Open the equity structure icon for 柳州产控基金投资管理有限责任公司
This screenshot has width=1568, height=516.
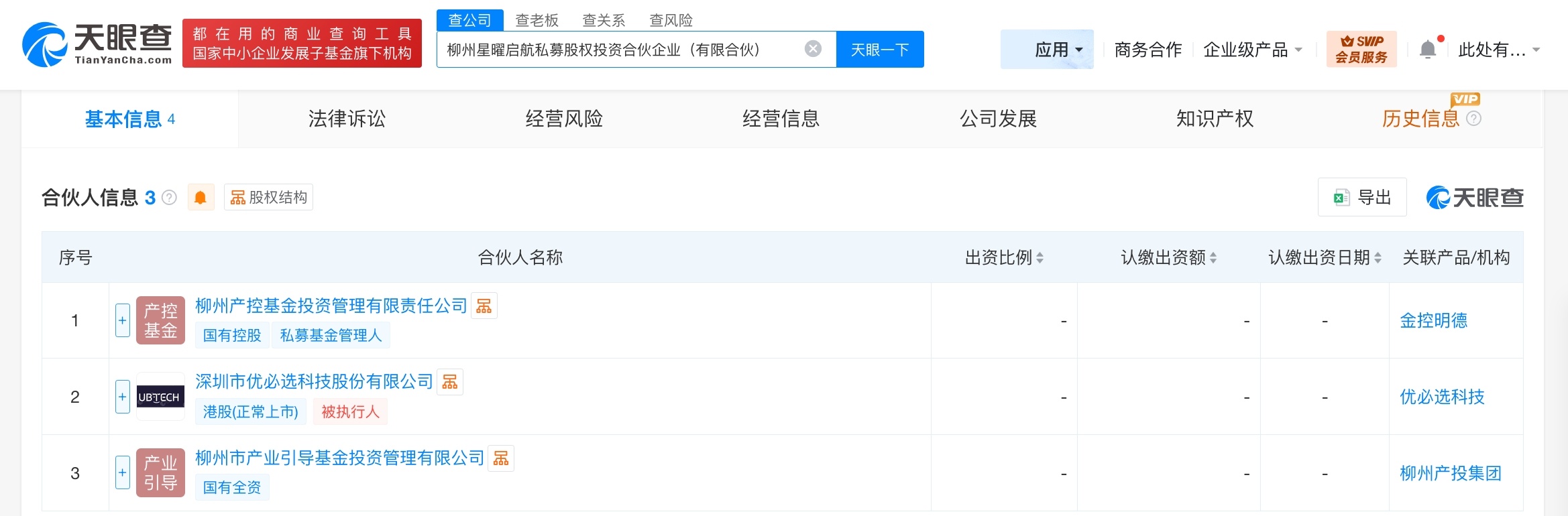484,306
